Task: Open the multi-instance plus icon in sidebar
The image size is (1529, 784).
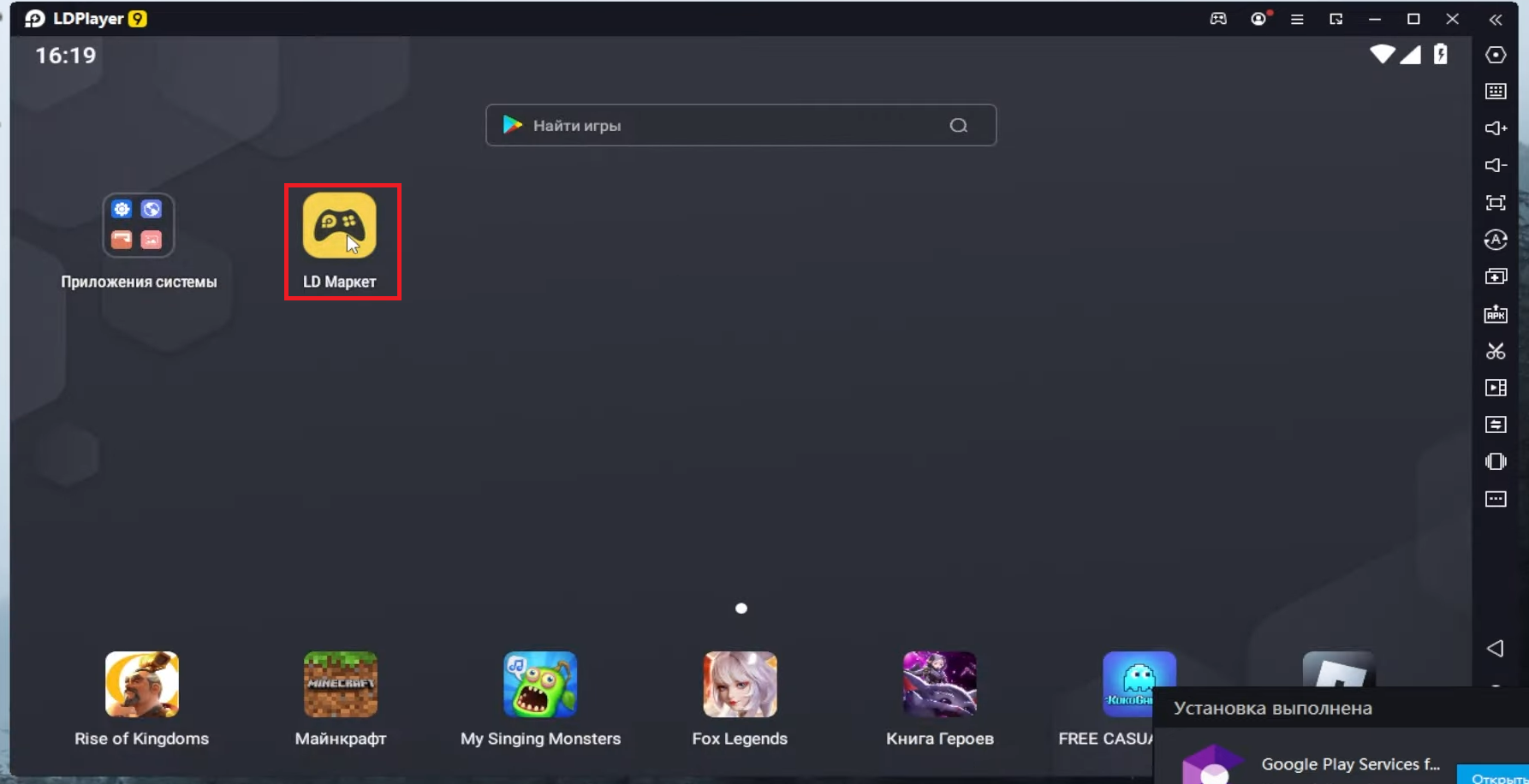Action: click(1496, 276)
